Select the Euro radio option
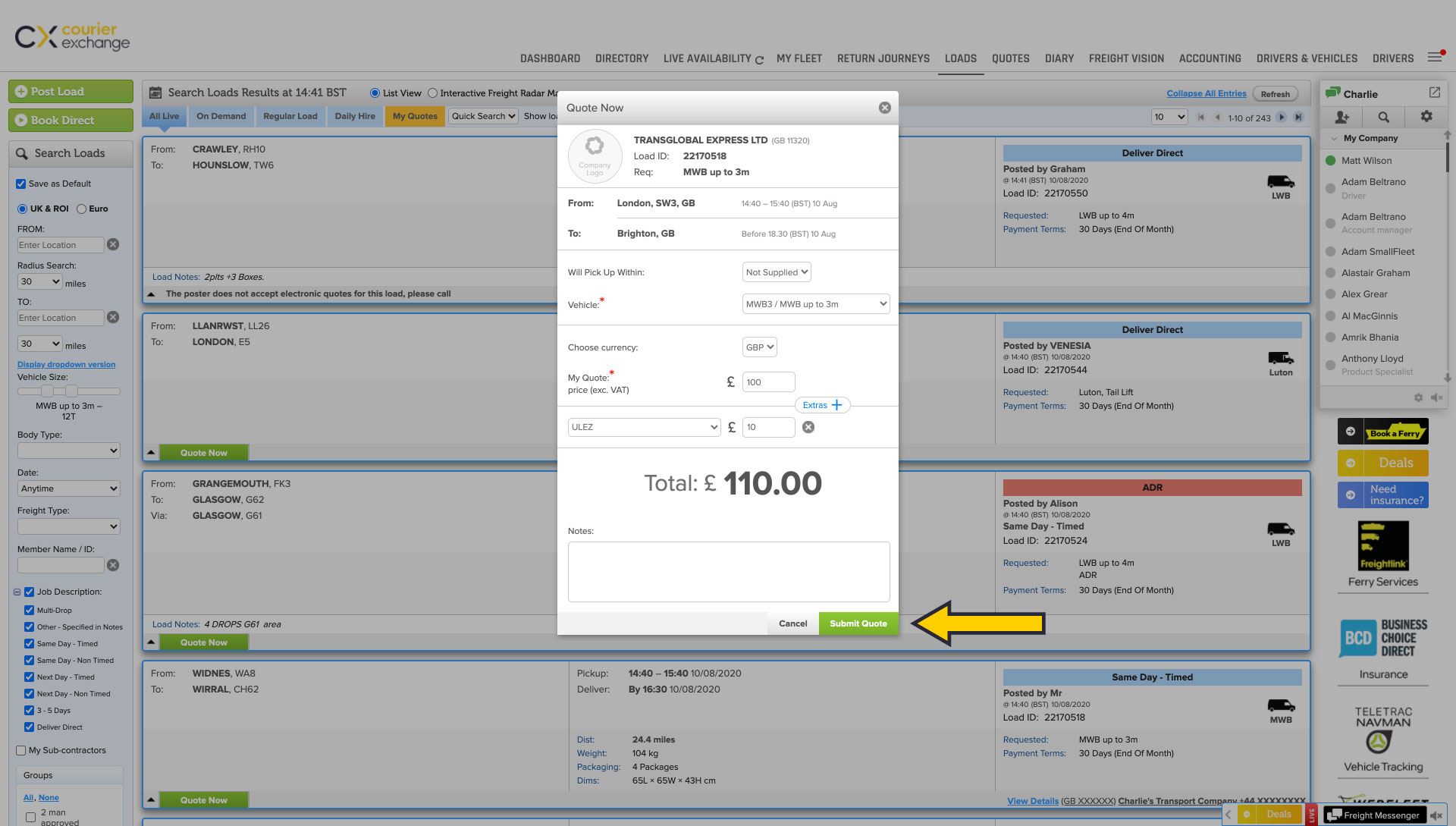The width and height of the screenshot is (1456, 826). click(x=82, y=209)
